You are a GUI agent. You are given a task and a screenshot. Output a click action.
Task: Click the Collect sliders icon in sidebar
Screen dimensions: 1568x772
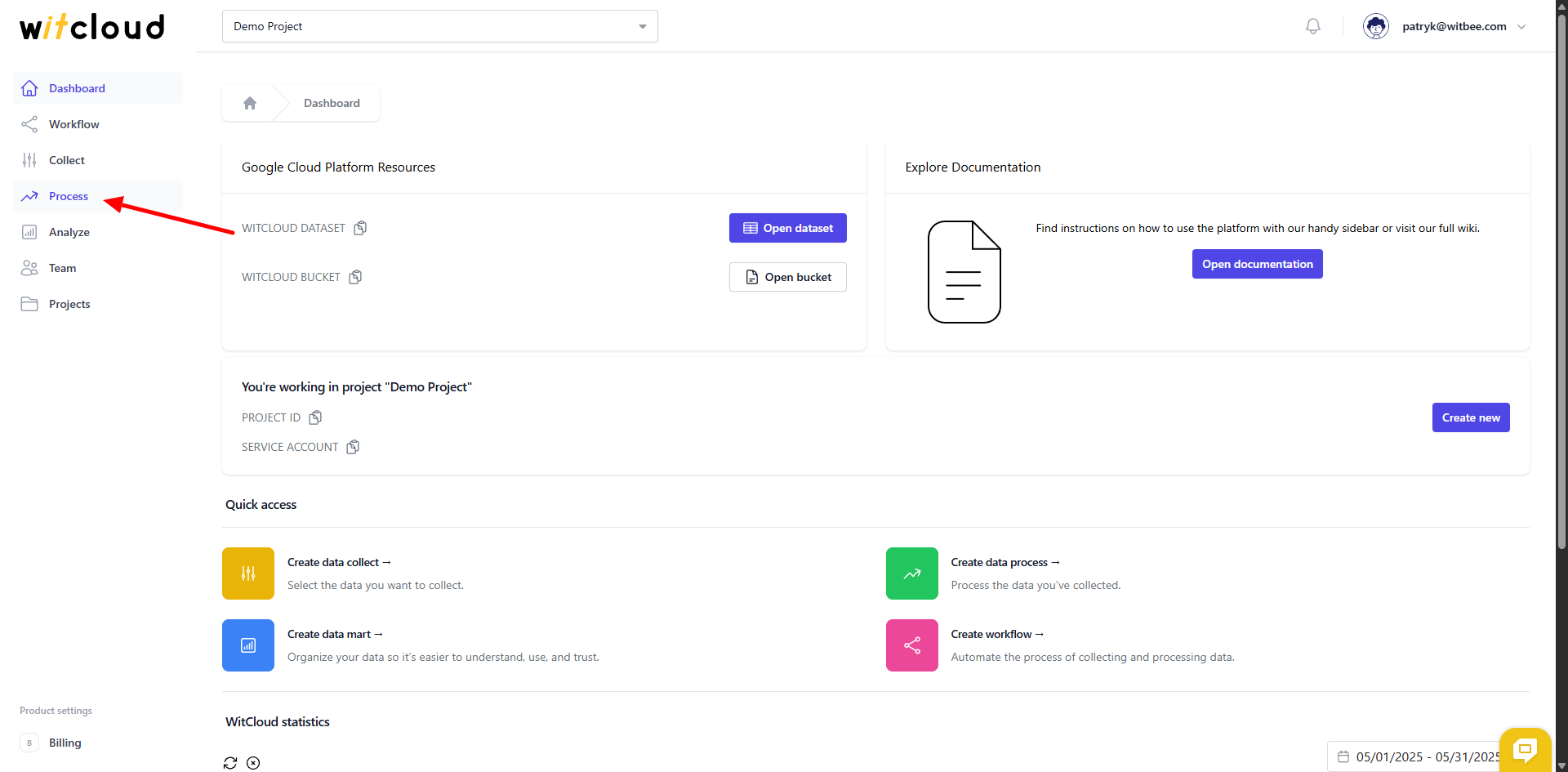(x=29, y=160)
